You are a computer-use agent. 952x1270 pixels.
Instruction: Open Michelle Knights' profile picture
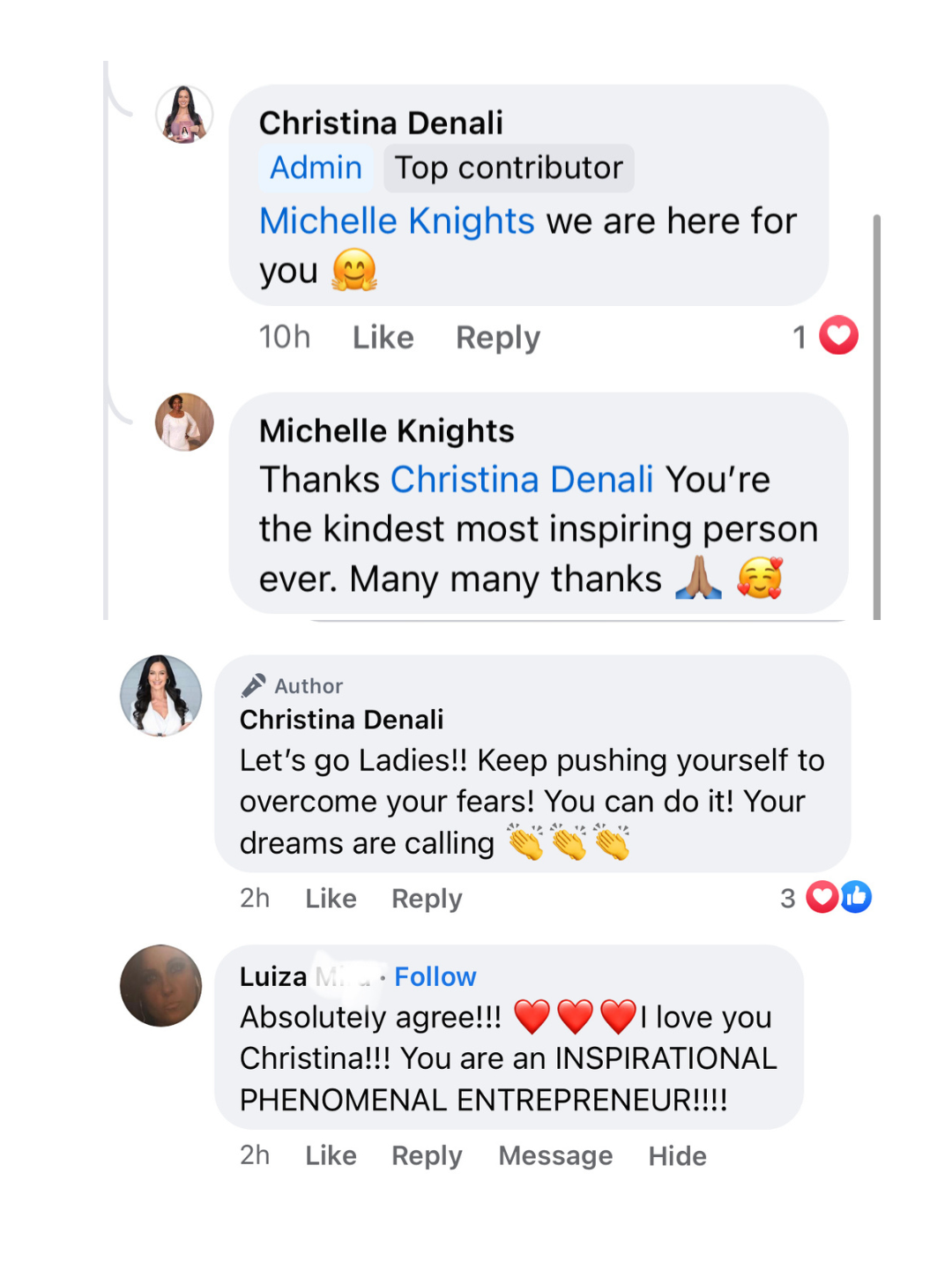point(184,422)
